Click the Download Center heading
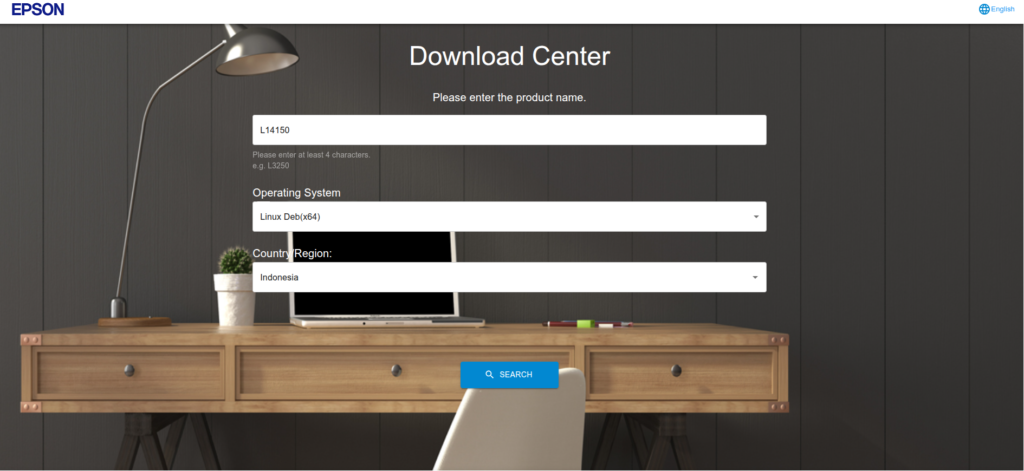This screenshot has width=1024, height=471. (509, 56)
